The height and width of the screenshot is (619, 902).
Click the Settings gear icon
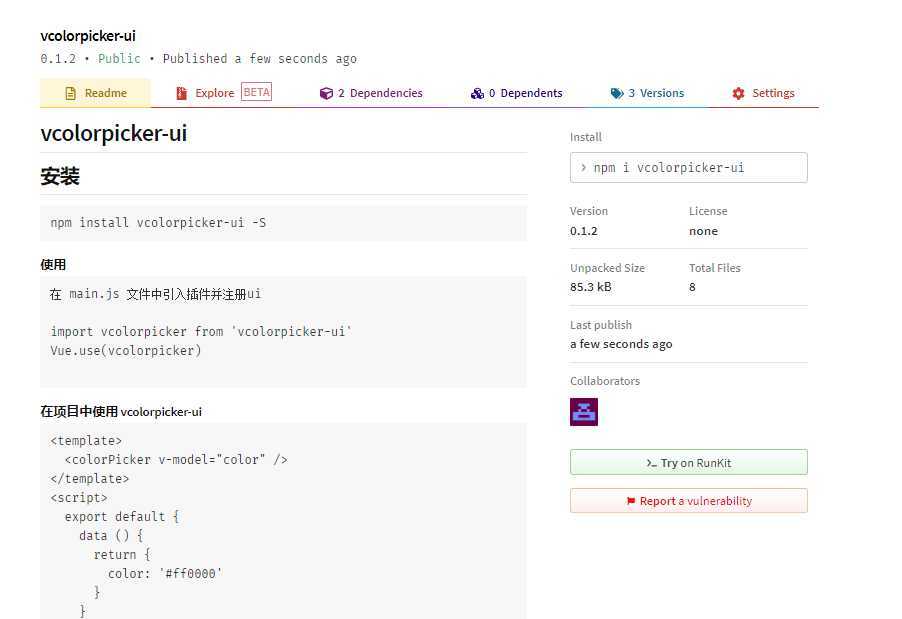coord(738,93)
